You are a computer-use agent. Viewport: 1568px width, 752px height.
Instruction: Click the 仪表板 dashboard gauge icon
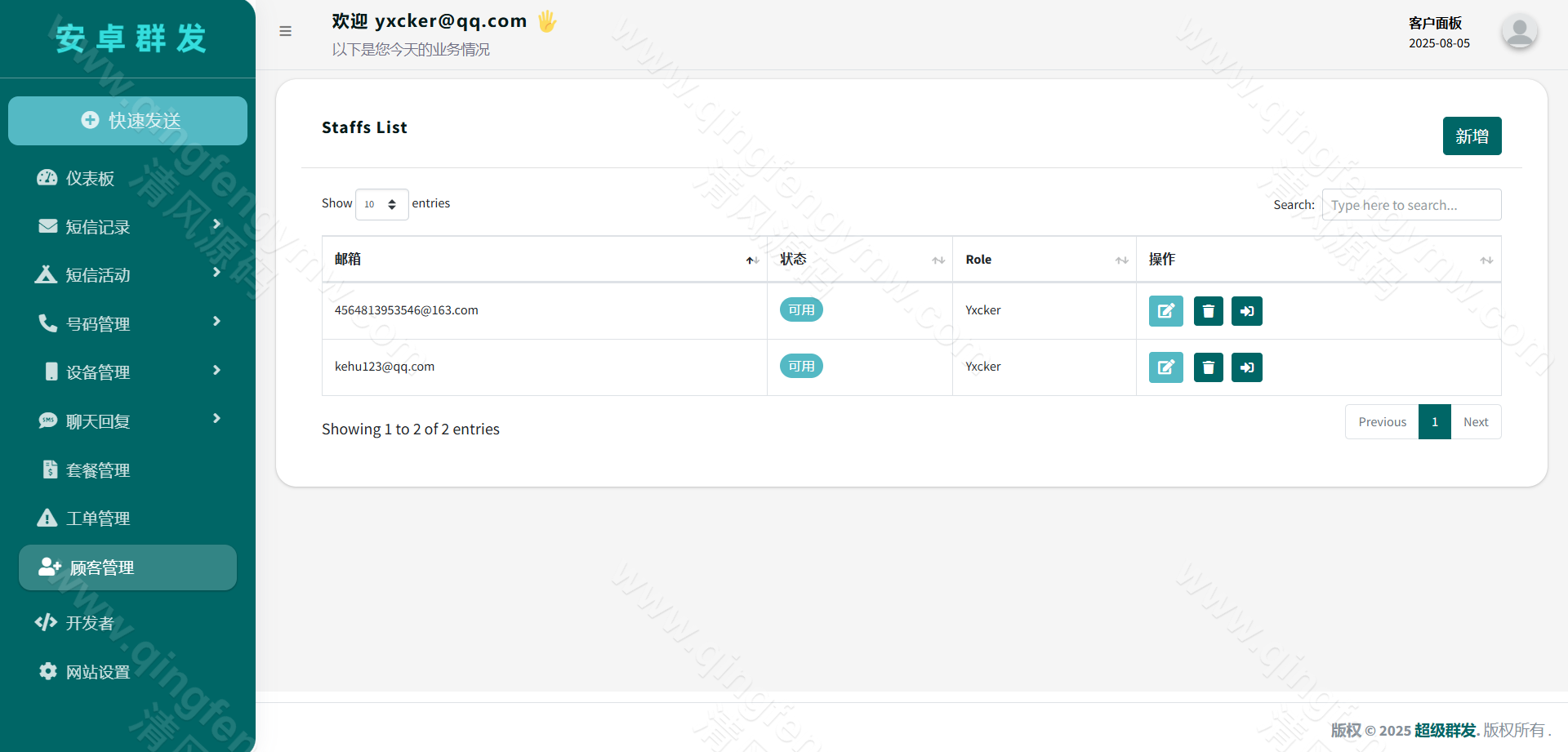coord(47,178)
